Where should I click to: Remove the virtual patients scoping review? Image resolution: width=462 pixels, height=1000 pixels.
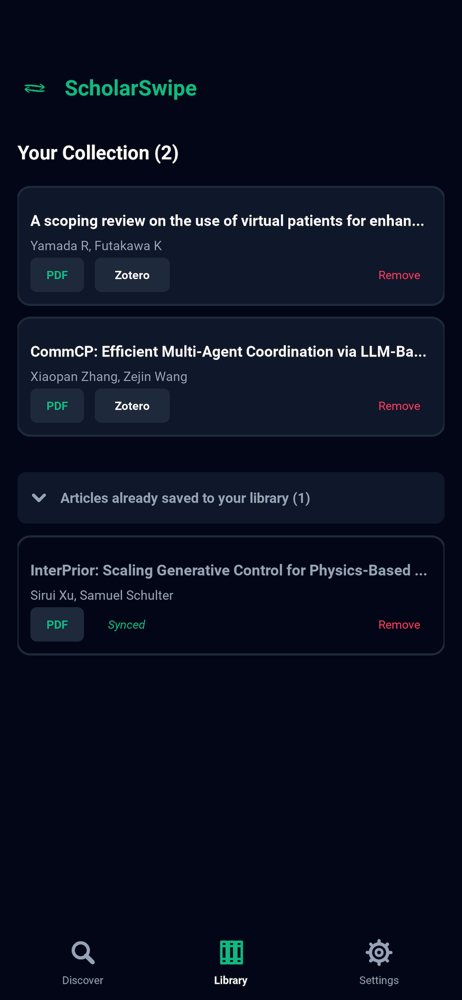[399, 276]
